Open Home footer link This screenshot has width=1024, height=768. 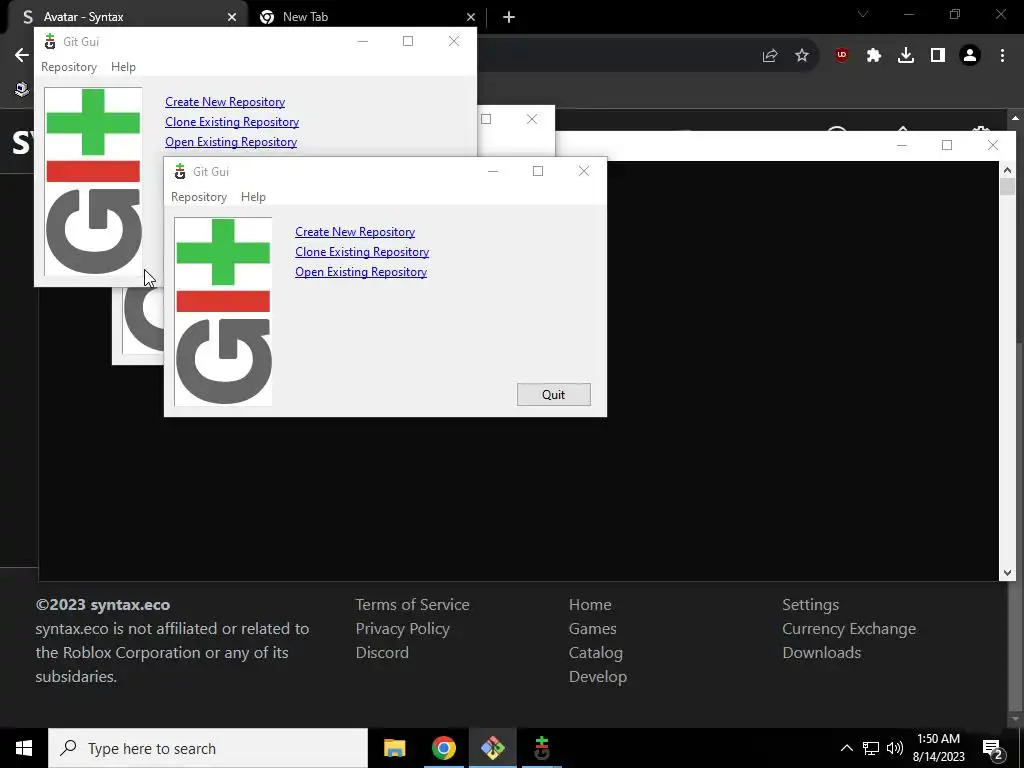coord(590,605)
